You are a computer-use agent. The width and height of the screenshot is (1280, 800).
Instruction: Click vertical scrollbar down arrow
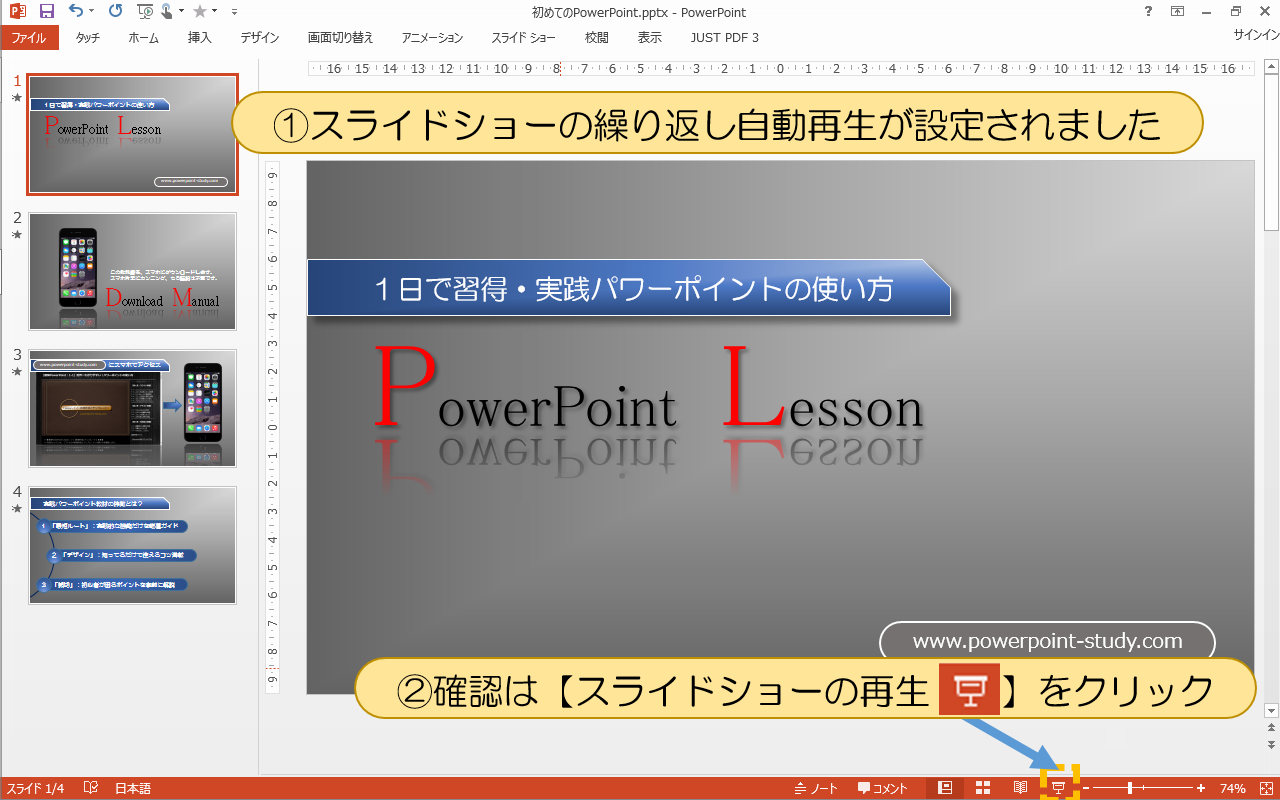click(x=1271, y=709)
